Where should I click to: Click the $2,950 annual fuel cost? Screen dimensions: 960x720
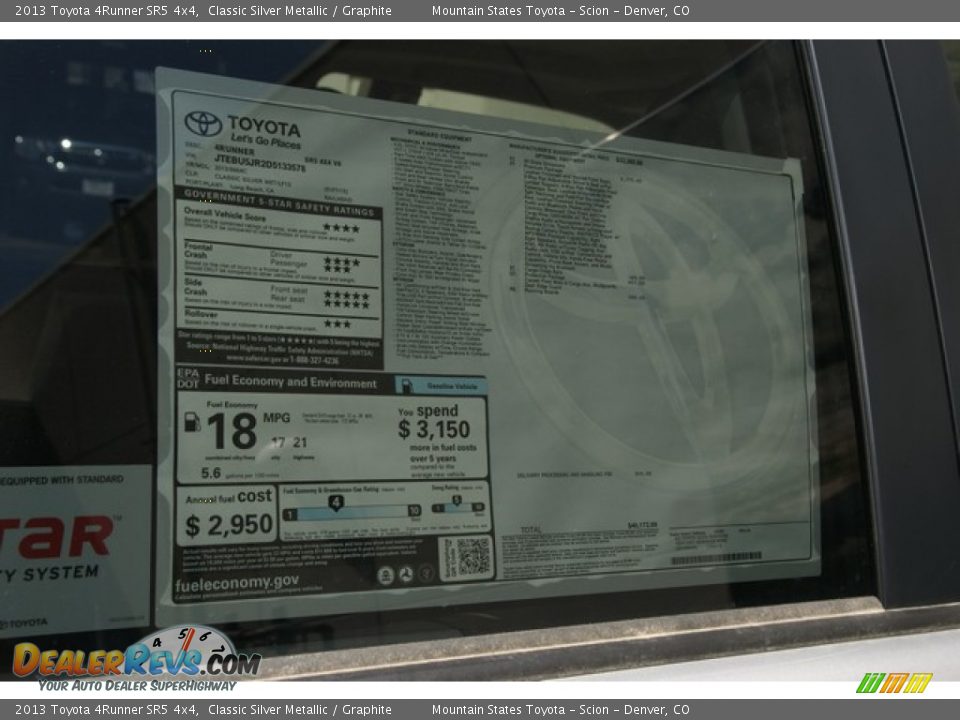click(229, 525)
